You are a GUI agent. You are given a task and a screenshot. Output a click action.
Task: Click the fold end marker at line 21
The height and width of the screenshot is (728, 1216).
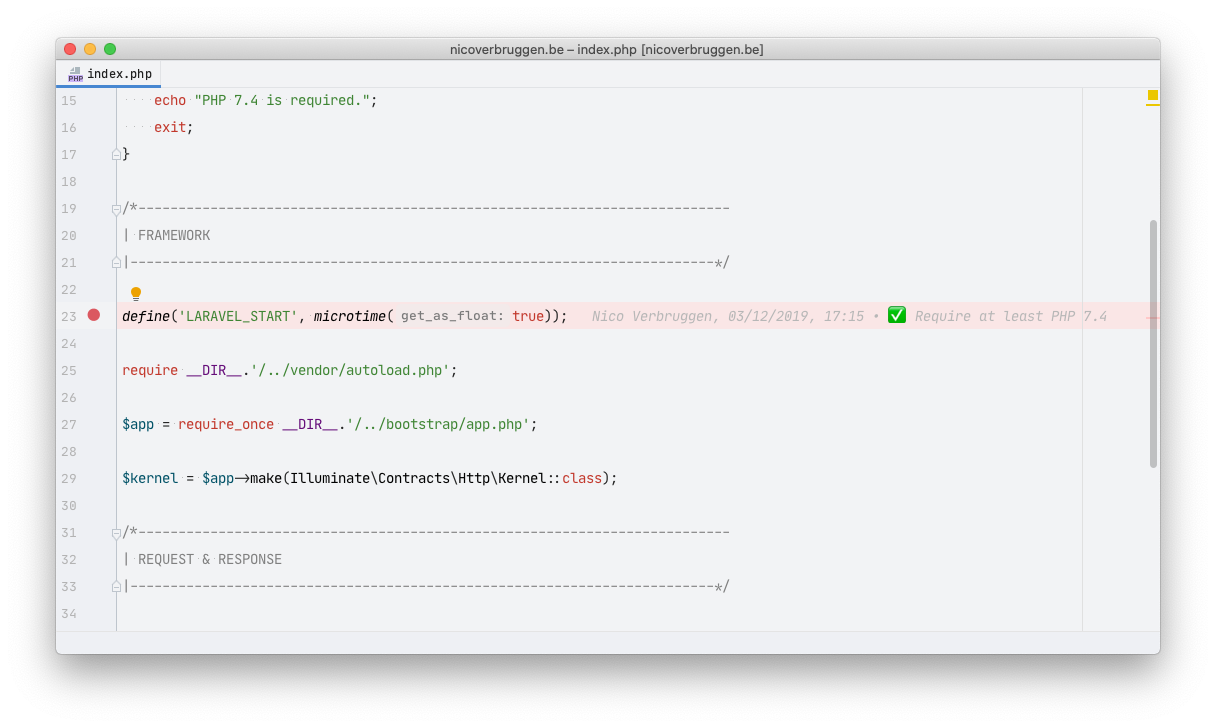[x=116, y=263]
